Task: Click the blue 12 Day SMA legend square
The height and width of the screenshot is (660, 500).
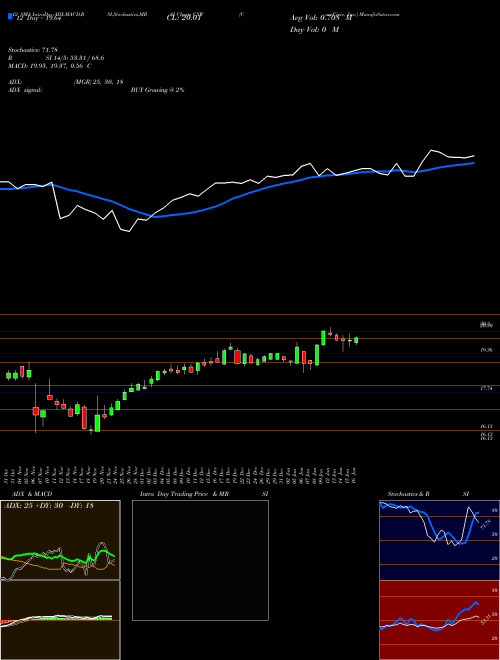Action: pyautogui.click(x=10, y=16)
